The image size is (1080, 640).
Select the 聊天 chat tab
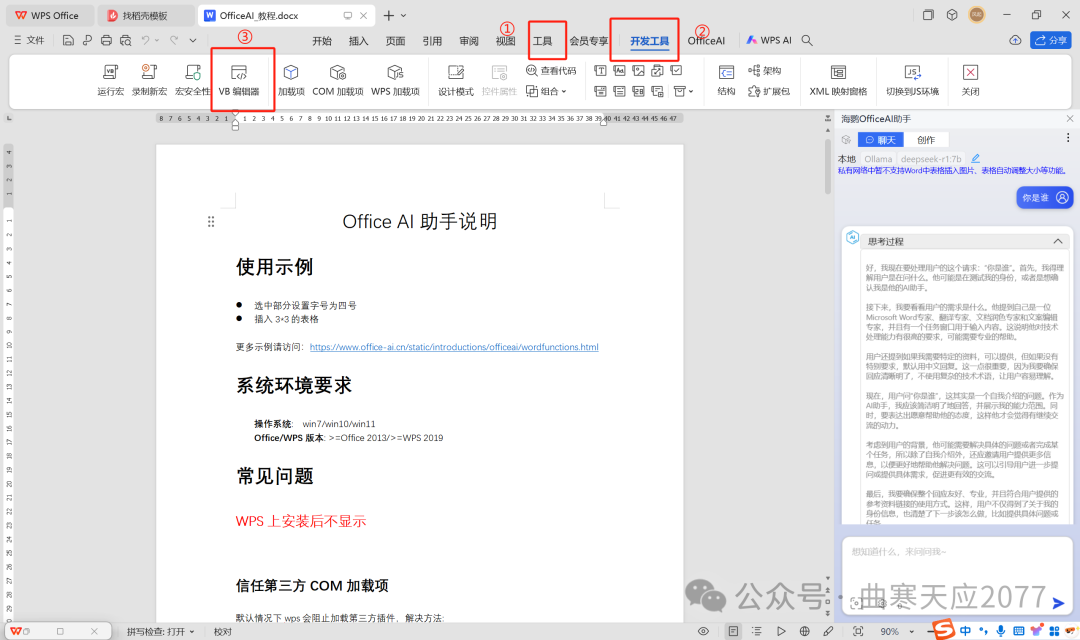880,140
